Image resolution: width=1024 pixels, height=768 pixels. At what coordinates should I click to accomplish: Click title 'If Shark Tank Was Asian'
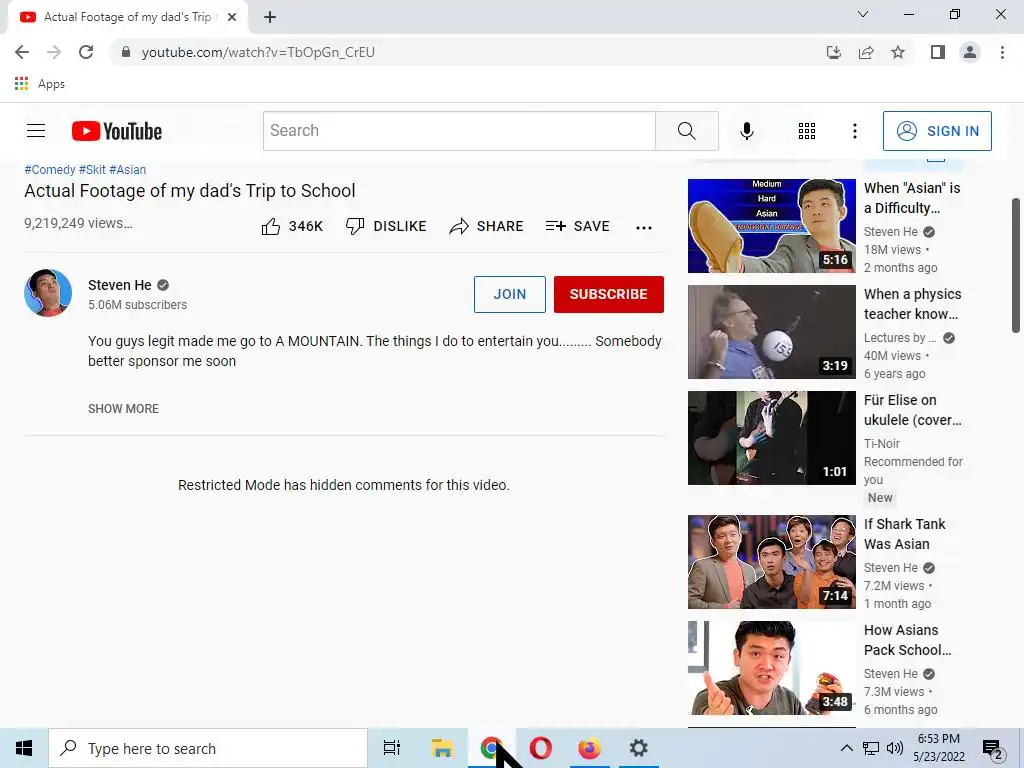(904, 534)
